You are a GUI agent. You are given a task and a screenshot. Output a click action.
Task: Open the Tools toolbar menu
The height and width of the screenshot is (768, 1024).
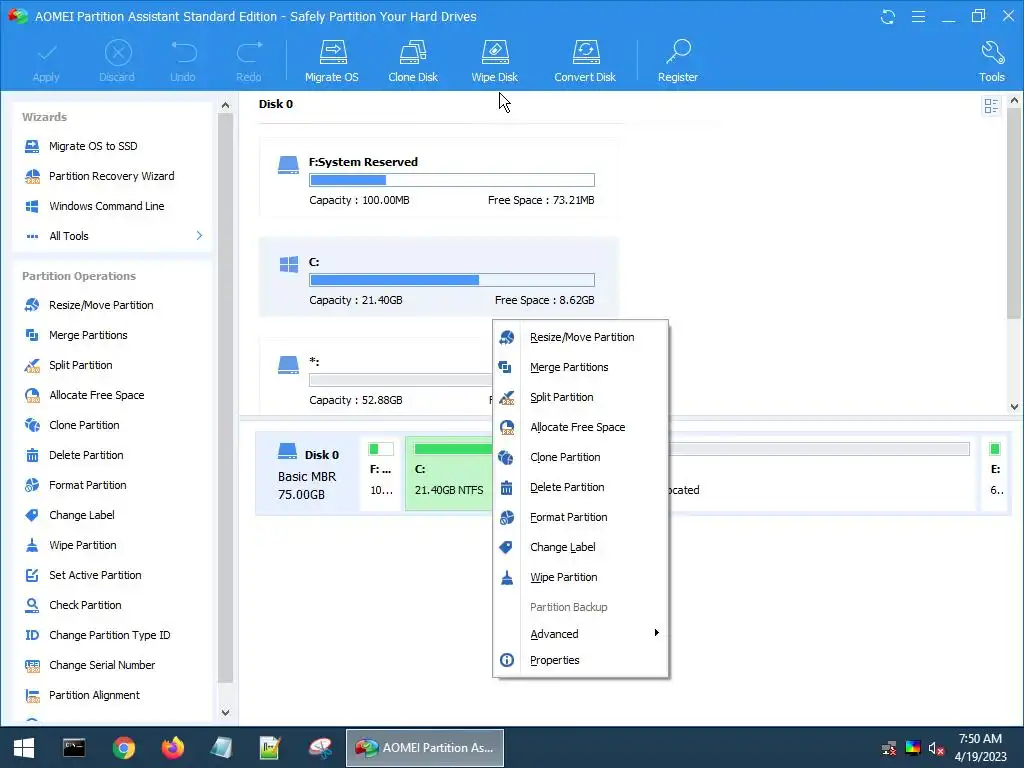pyautogui.click(x=991, y=61)
